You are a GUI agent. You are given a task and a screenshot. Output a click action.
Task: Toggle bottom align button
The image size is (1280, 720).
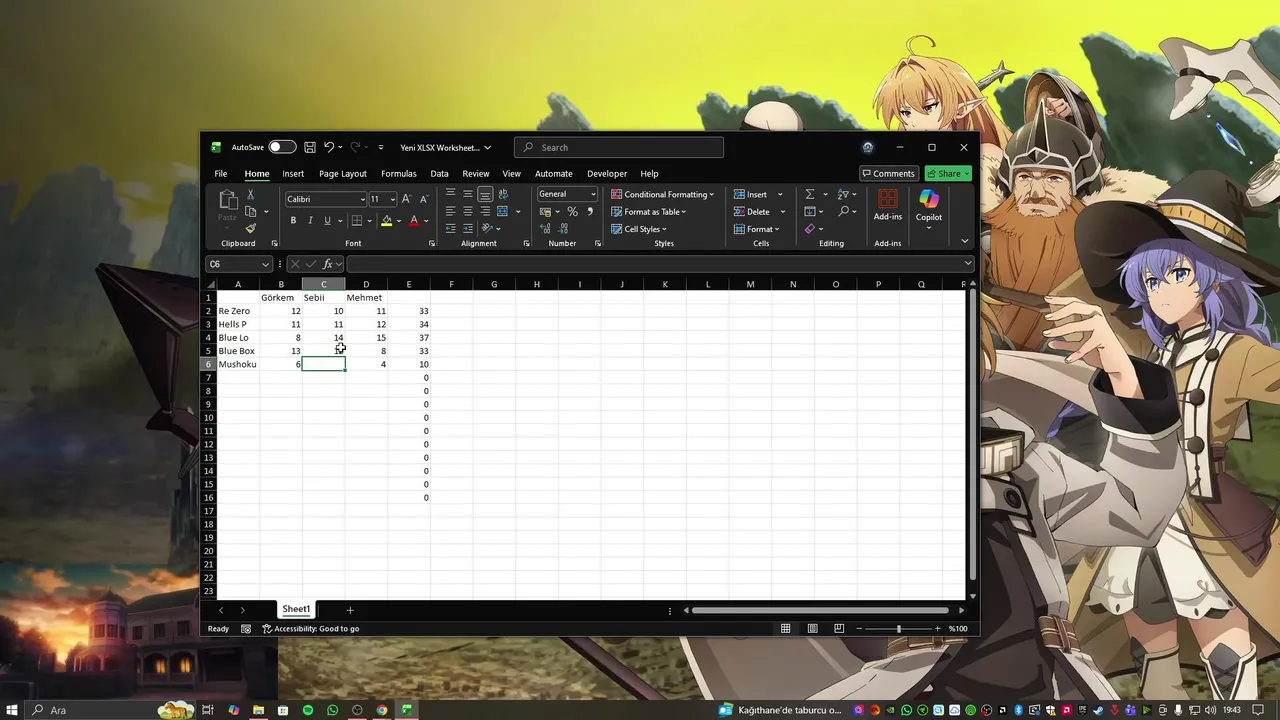click(485, 194)
